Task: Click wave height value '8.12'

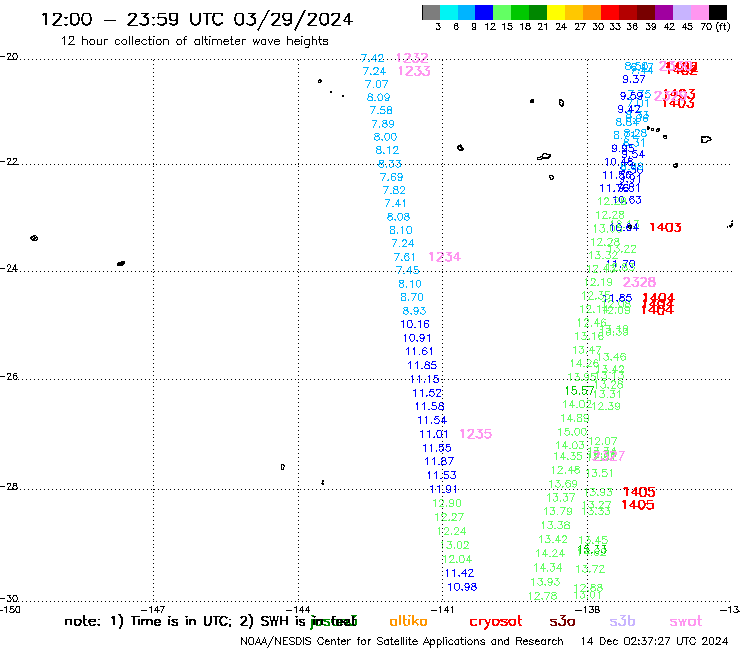Action: 387,150
